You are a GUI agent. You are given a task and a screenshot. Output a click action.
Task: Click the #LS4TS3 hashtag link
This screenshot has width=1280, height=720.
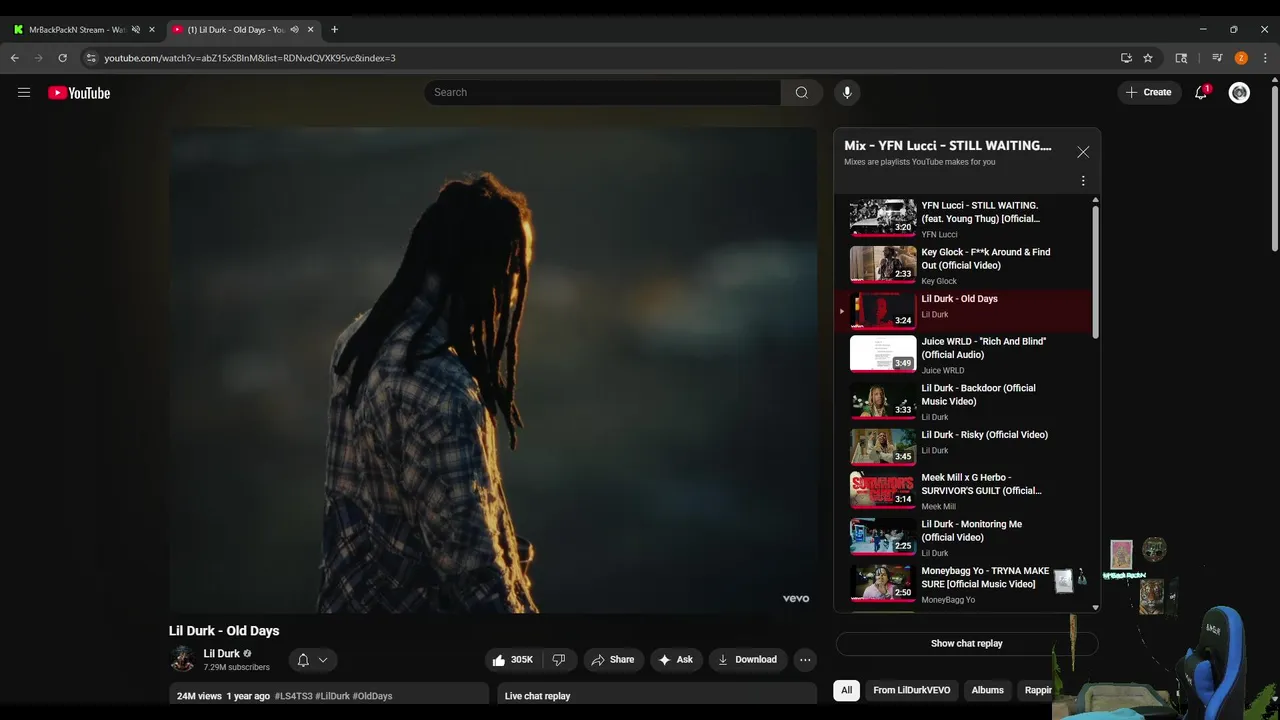293,696
